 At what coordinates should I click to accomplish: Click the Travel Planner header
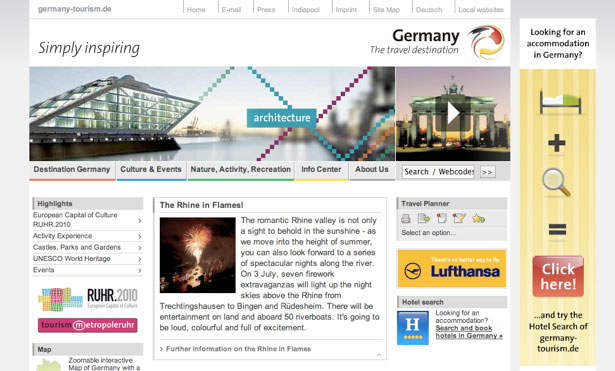coord(452,204)
